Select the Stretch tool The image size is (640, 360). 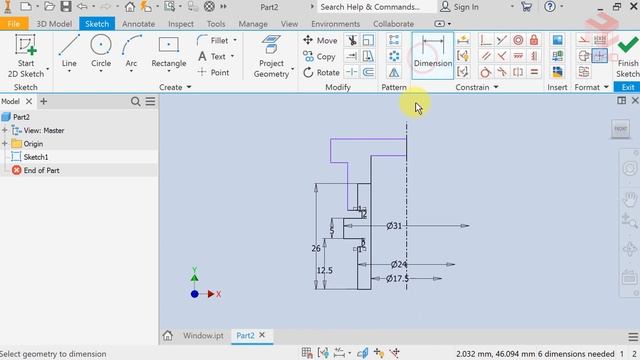click(368, 56)
